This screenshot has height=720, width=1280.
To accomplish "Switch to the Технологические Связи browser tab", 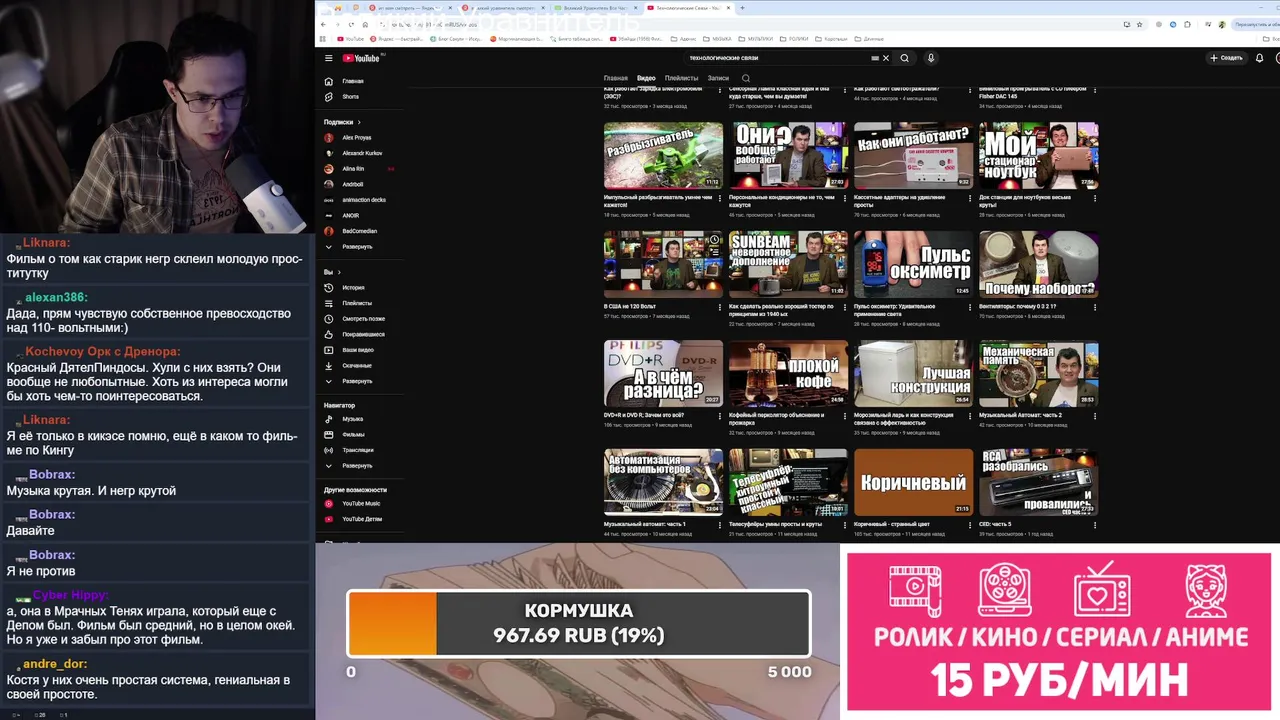I will tap(687, 8).
